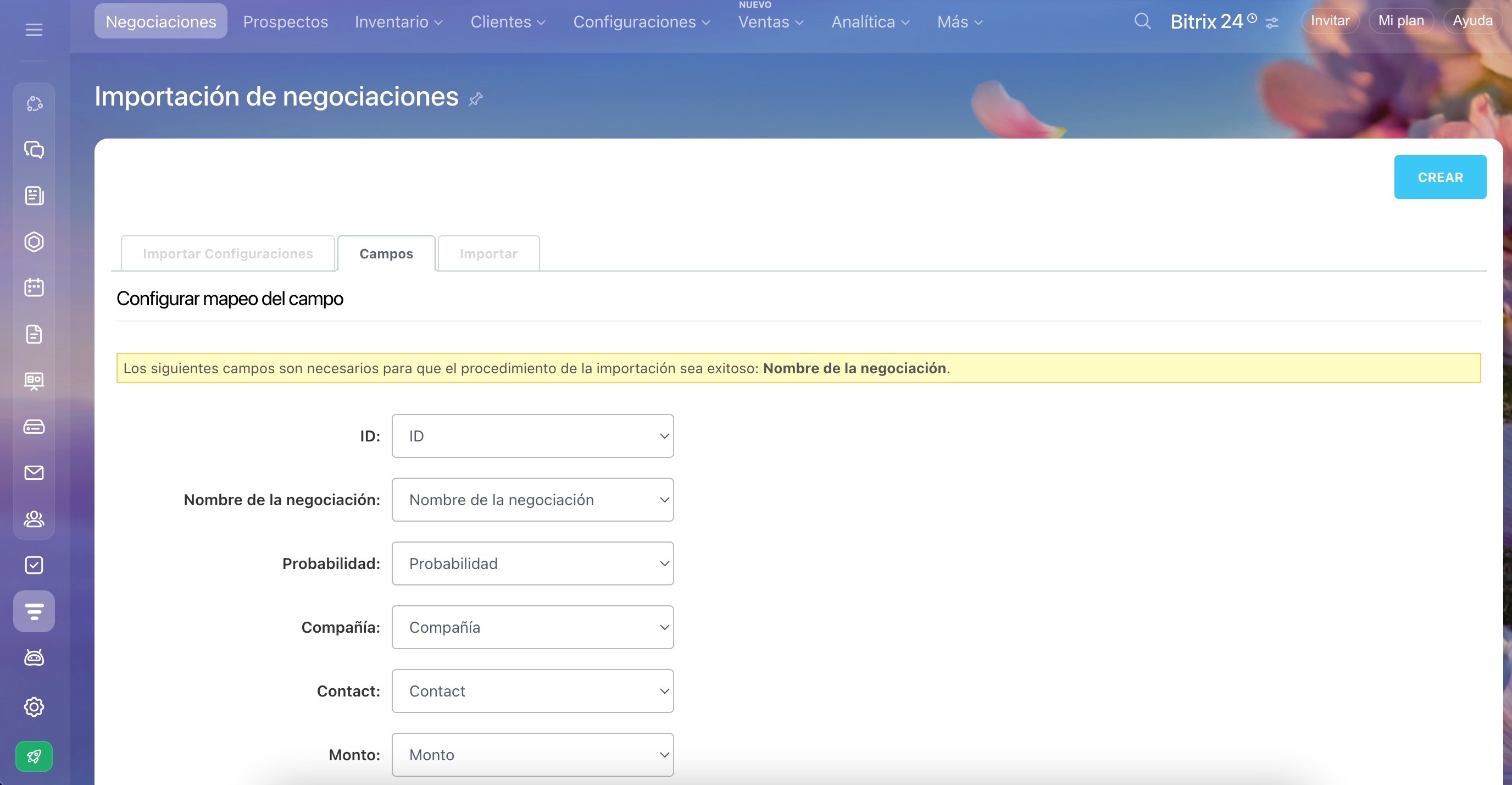Click the 'ID:' field label
The width and height of the screenshot is (1512, 785).
(x=370, y=436)
